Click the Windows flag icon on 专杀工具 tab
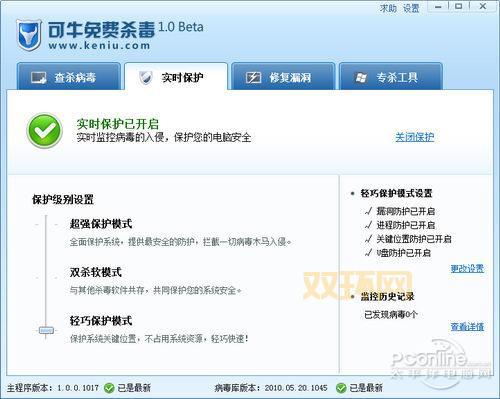 (x=361, y=78)
